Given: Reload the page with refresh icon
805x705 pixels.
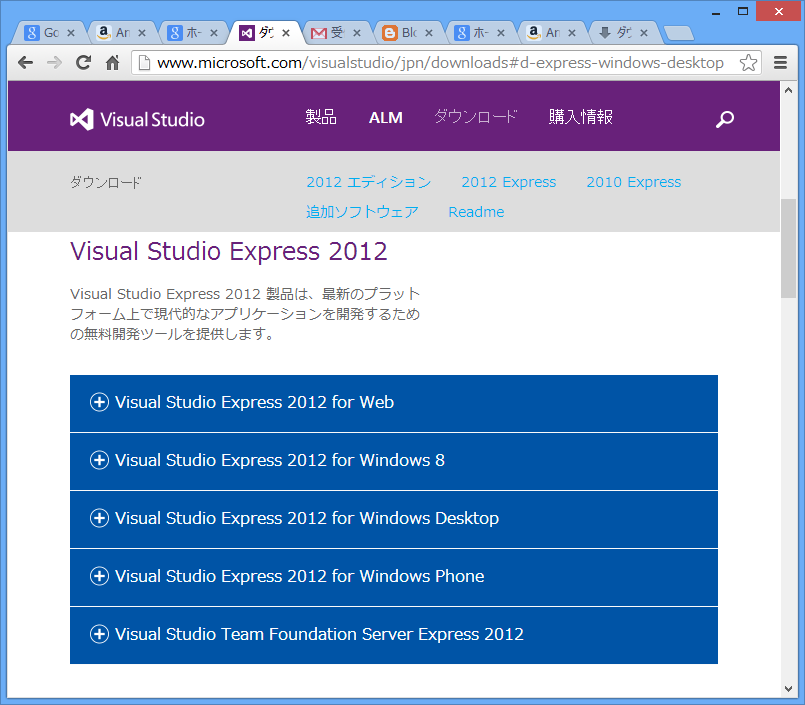Looking at the screenshot, I should [83, 63].
